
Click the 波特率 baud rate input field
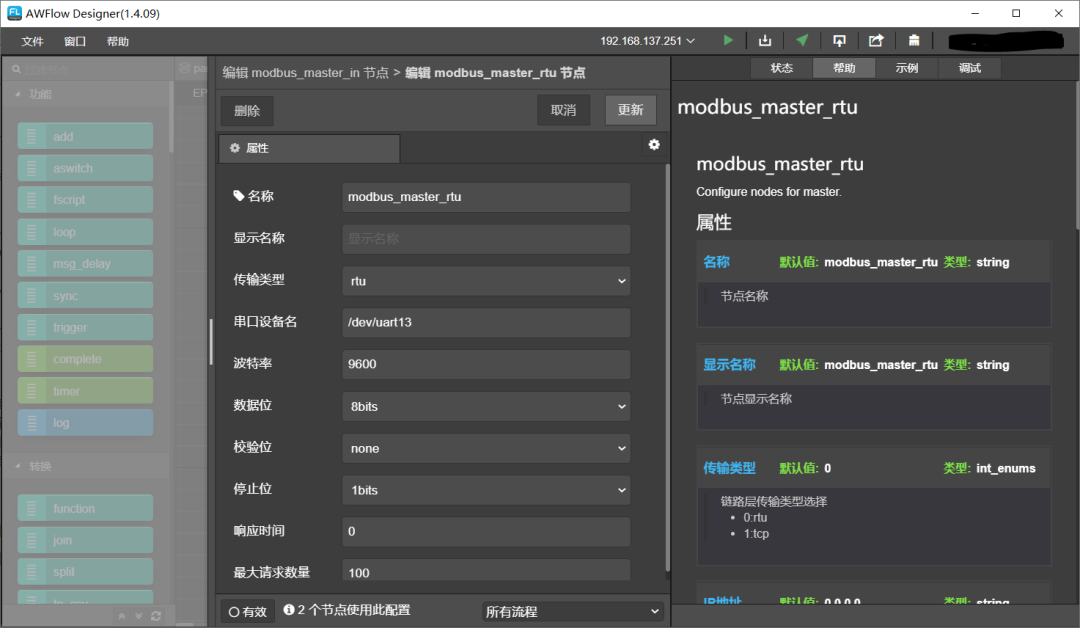(x=486, y=364)
